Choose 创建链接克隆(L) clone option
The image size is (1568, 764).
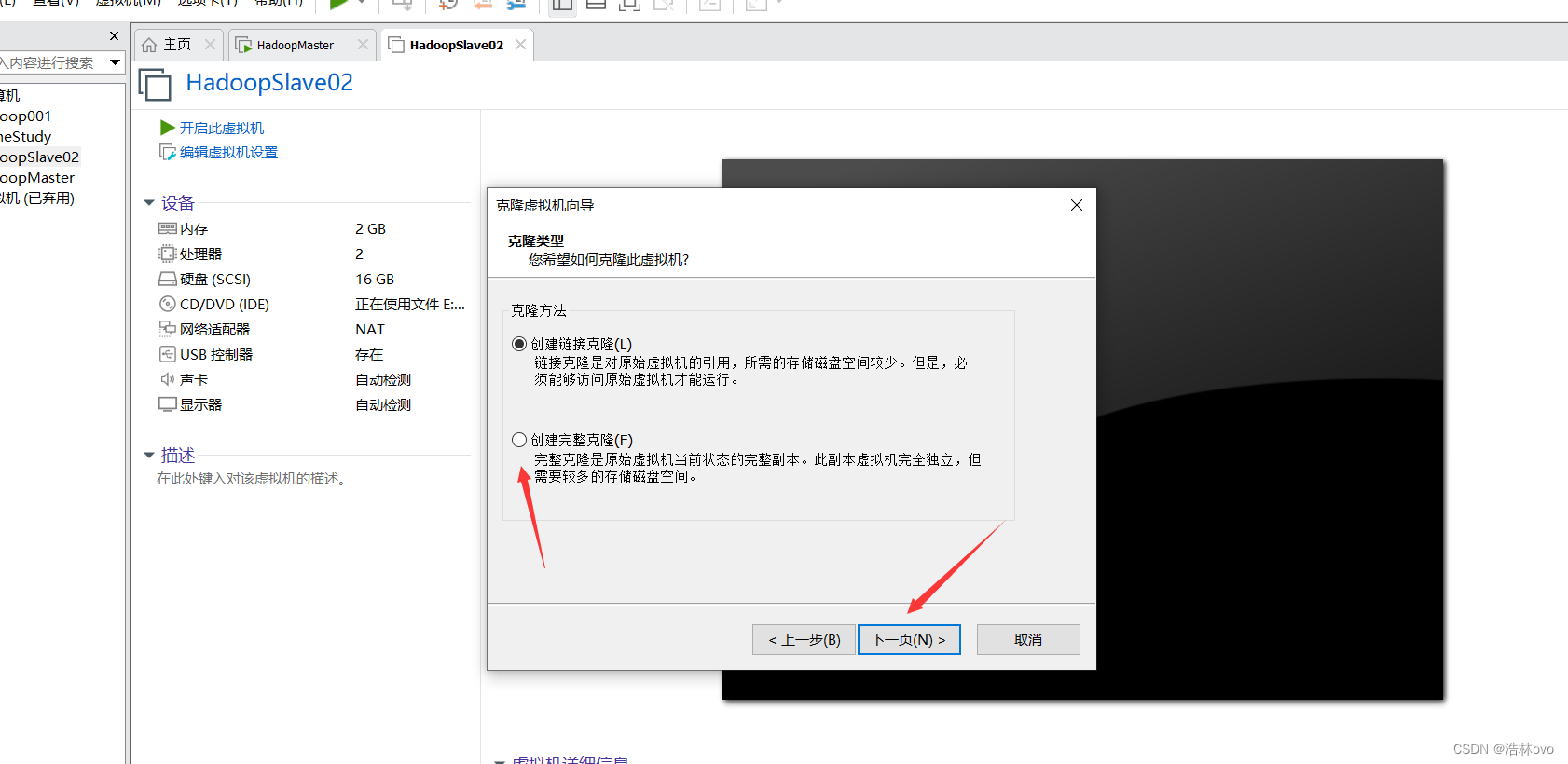tap(519, 344)
